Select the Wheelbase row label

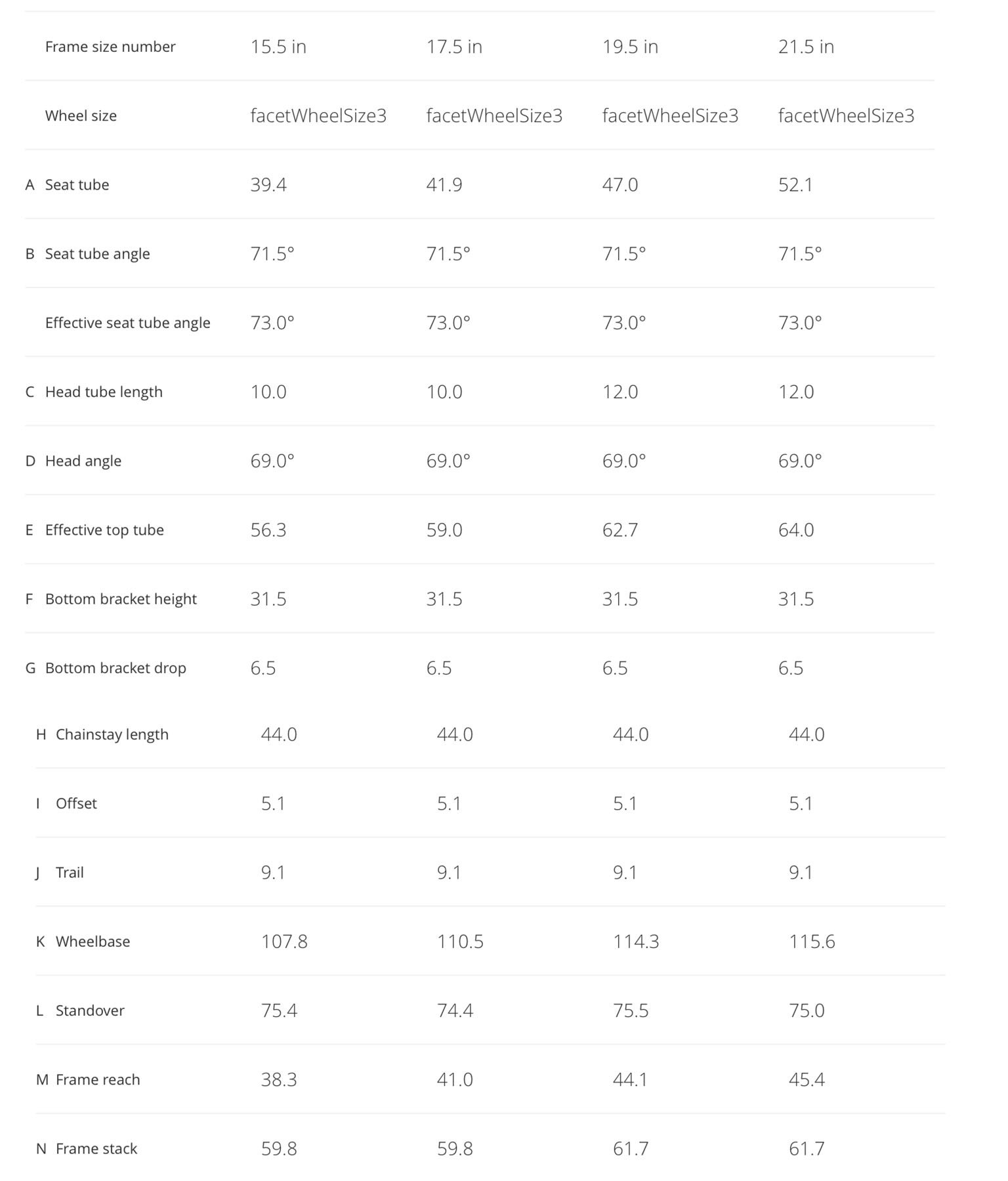[93, 942]
